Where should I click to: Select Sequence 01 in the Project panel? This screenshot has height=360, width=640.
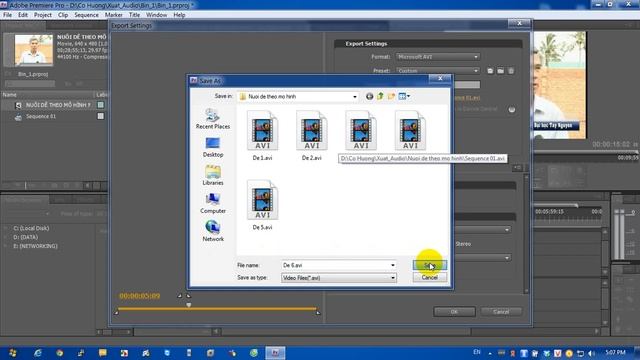coord(53,117)
